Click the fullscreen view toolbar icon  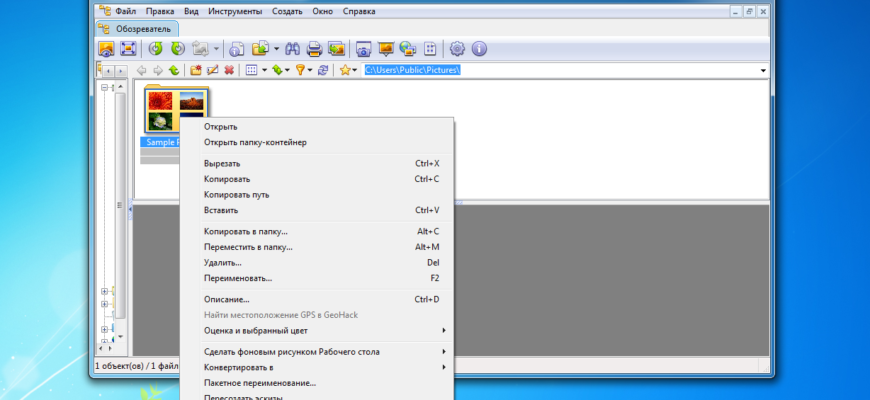tap(128, 48)
